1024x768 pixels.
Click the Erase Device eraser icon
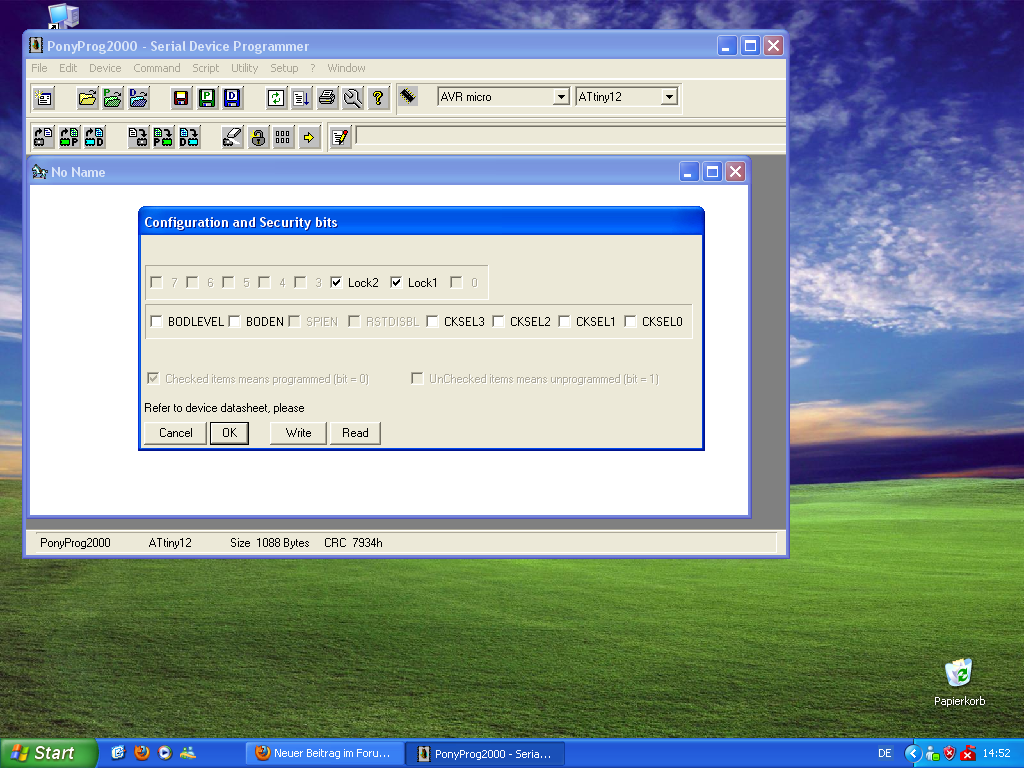pyautogui.click(x=232, y=137)
